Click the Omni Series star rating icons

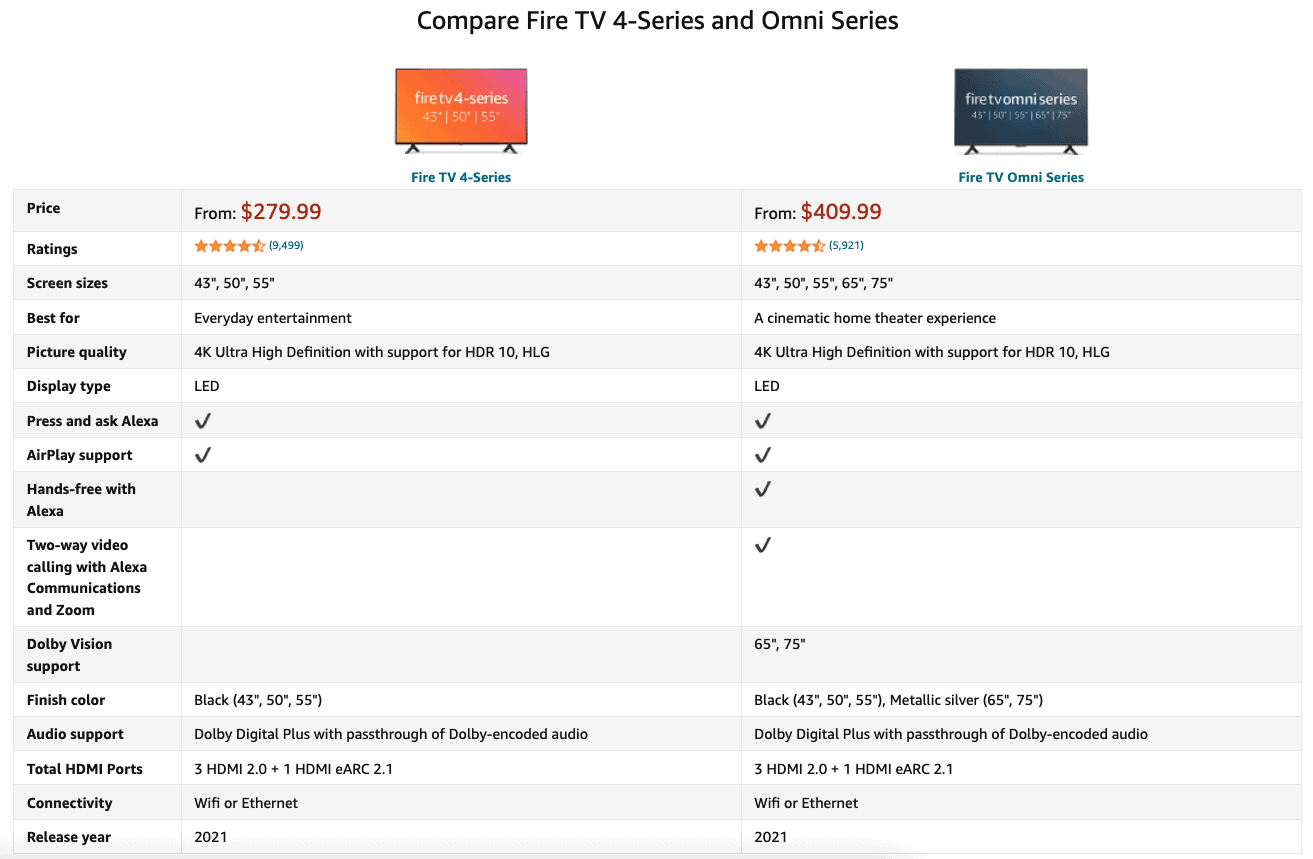point(789,246)
